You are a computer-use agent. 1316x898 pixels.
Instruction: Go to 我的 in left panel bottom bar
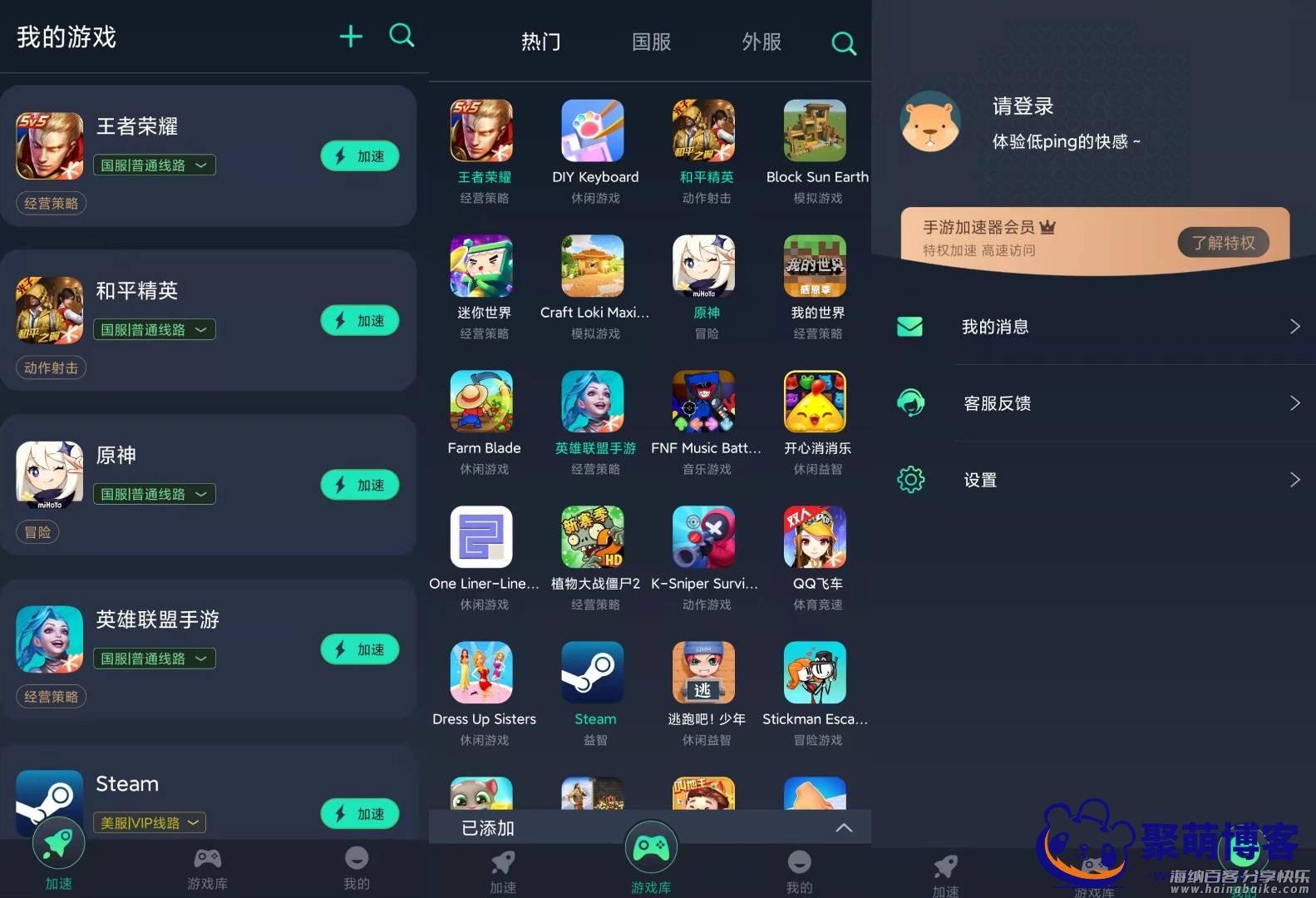(x=357, y=869)
